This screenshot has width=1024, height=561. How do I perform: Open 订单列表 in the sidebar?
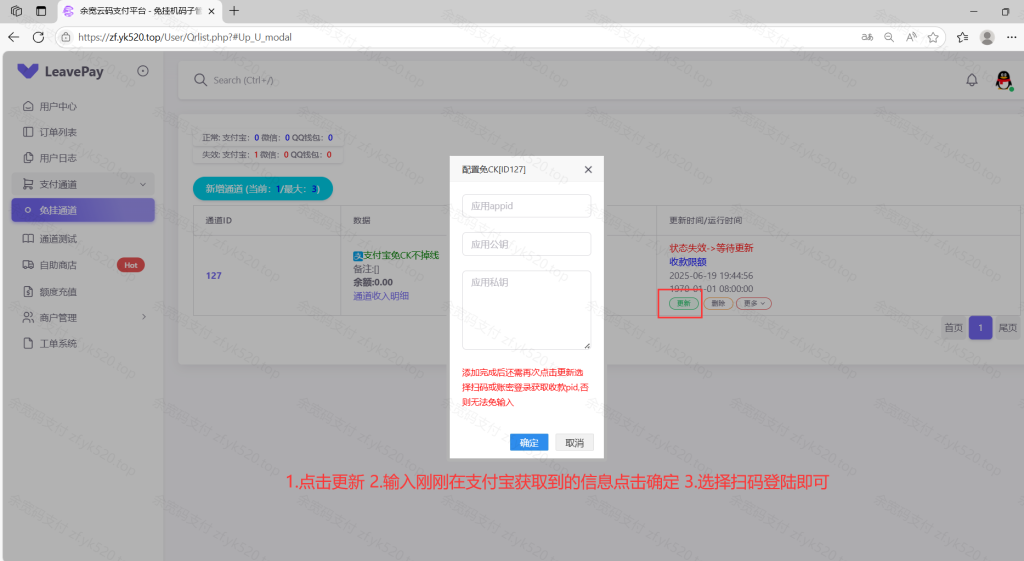pos(58,132)
